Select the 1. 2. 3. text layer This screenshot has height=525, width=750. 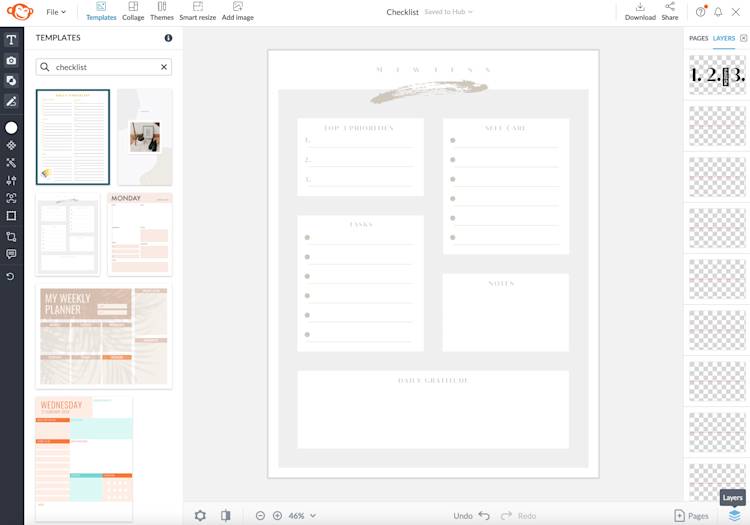[717, 75]
